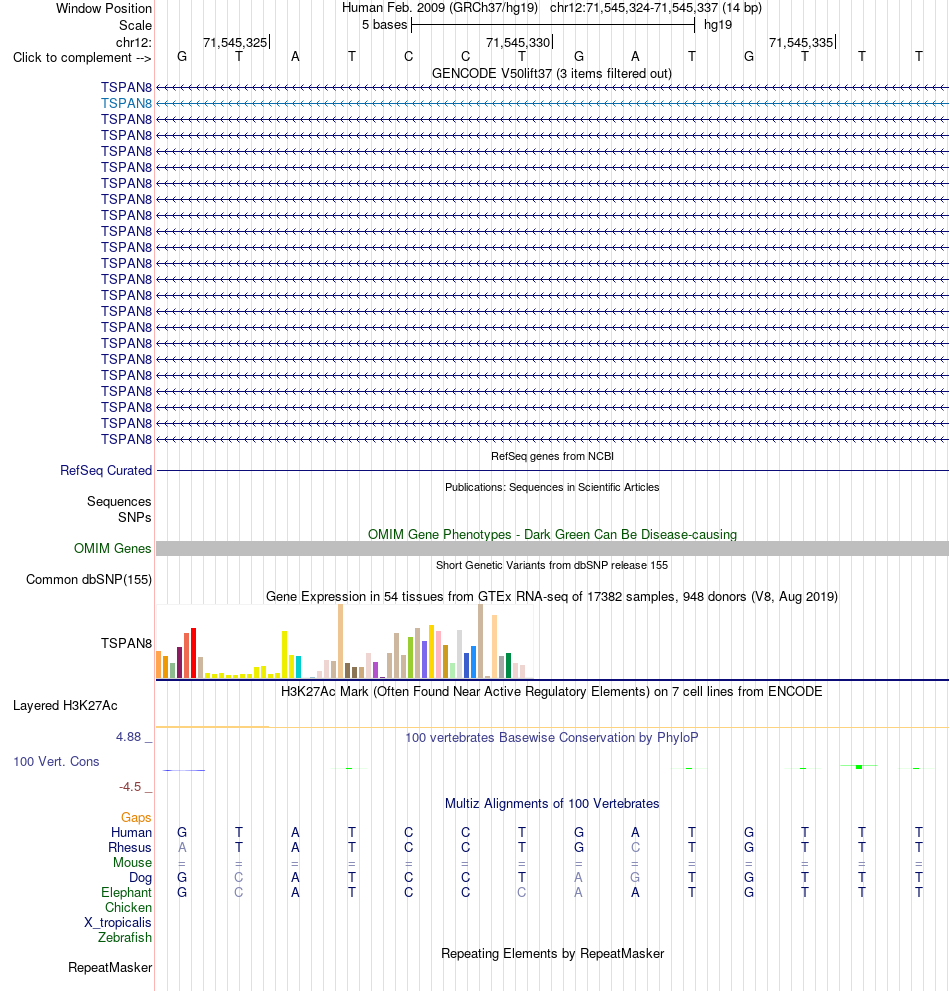Click the RepeatMasker track label
Screen dimensions: 950x991
(110, 968)
